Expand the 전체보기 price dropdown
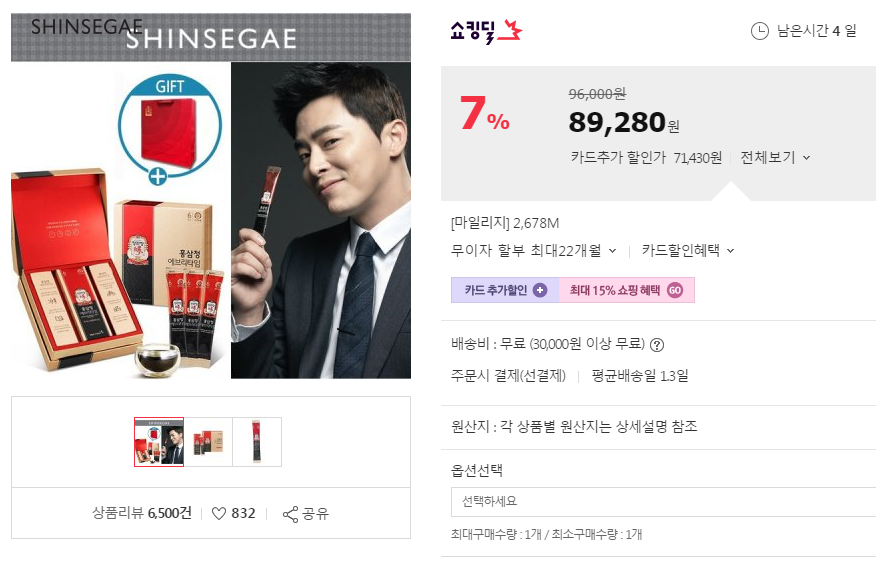This screenshot has height=570, width=876. 775,158
